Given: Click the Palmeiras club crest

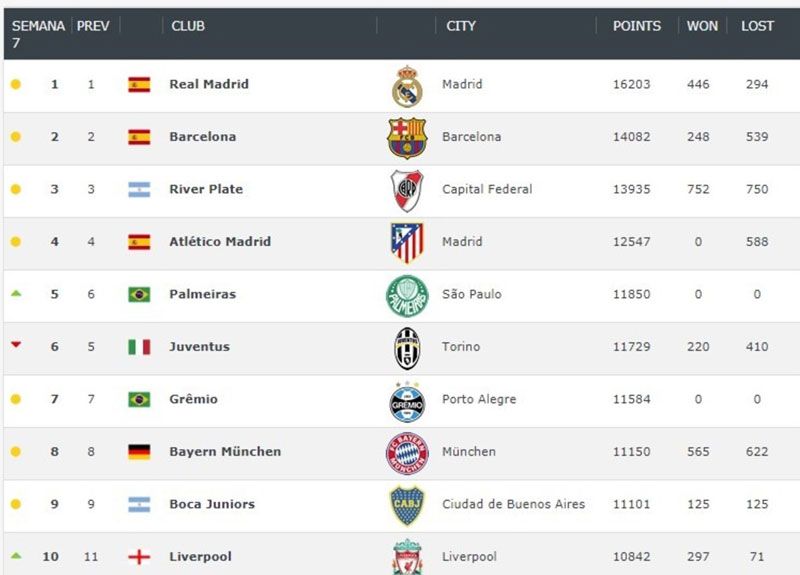Looking at the screenshot, I should point(407,295).
